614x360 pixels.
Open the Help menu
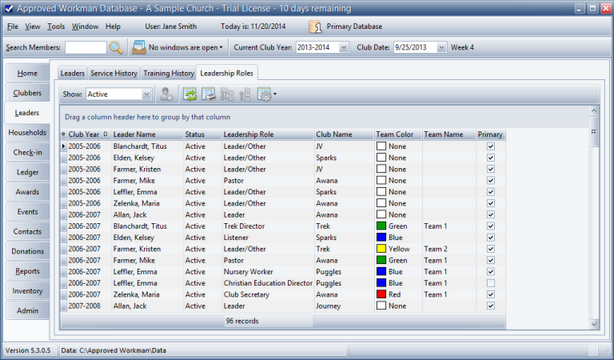(x=113, y=27)
